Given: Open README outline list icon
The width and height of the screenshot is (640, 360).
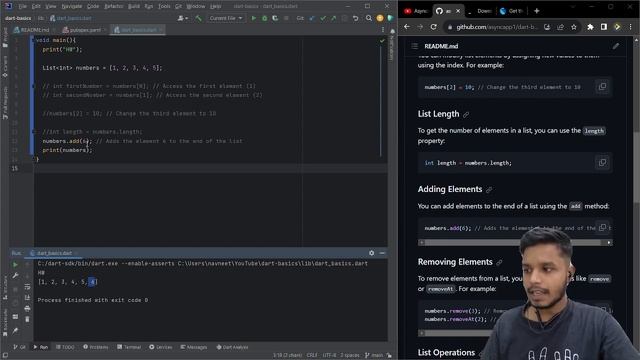Looking at the screenshot, I should (415, 46).
